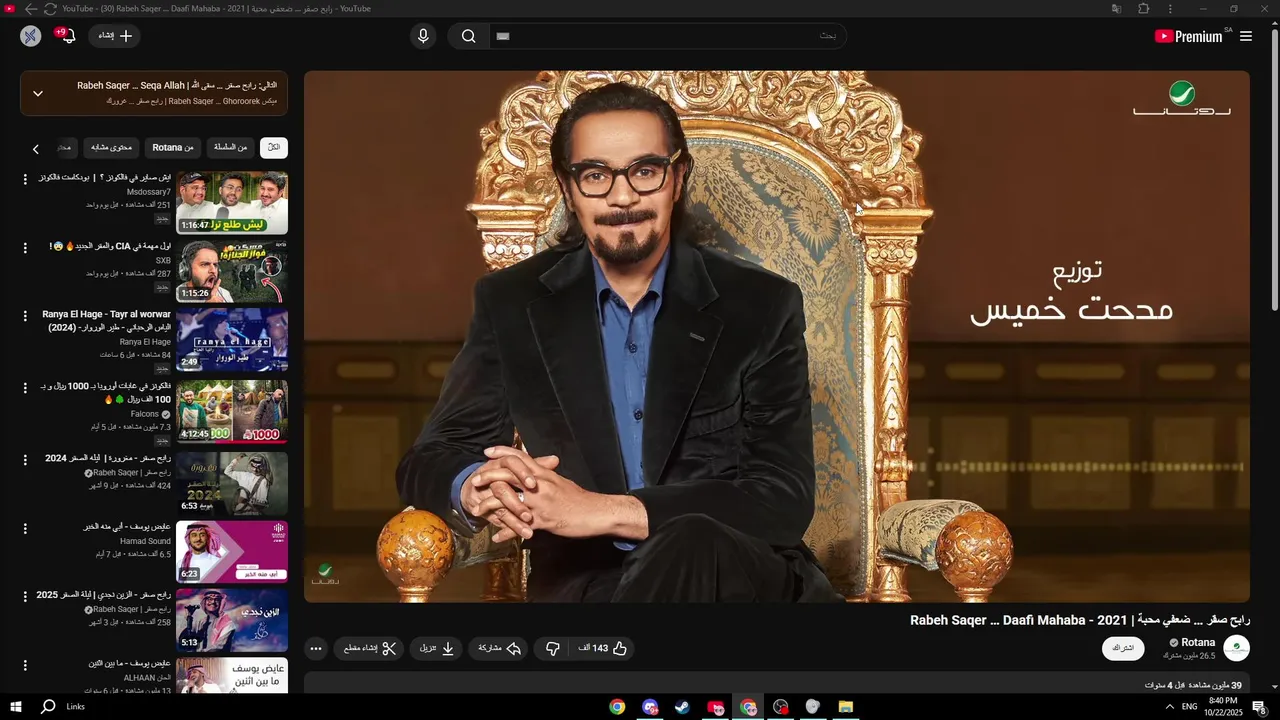Open Rabeh Saqer Seqa Allah up-next title
1280x720 pixels.
coord(176,86)
